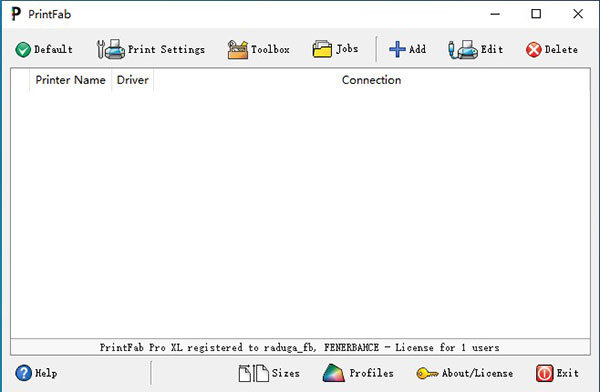Click the red Delete cross icon

coord(533,50)
